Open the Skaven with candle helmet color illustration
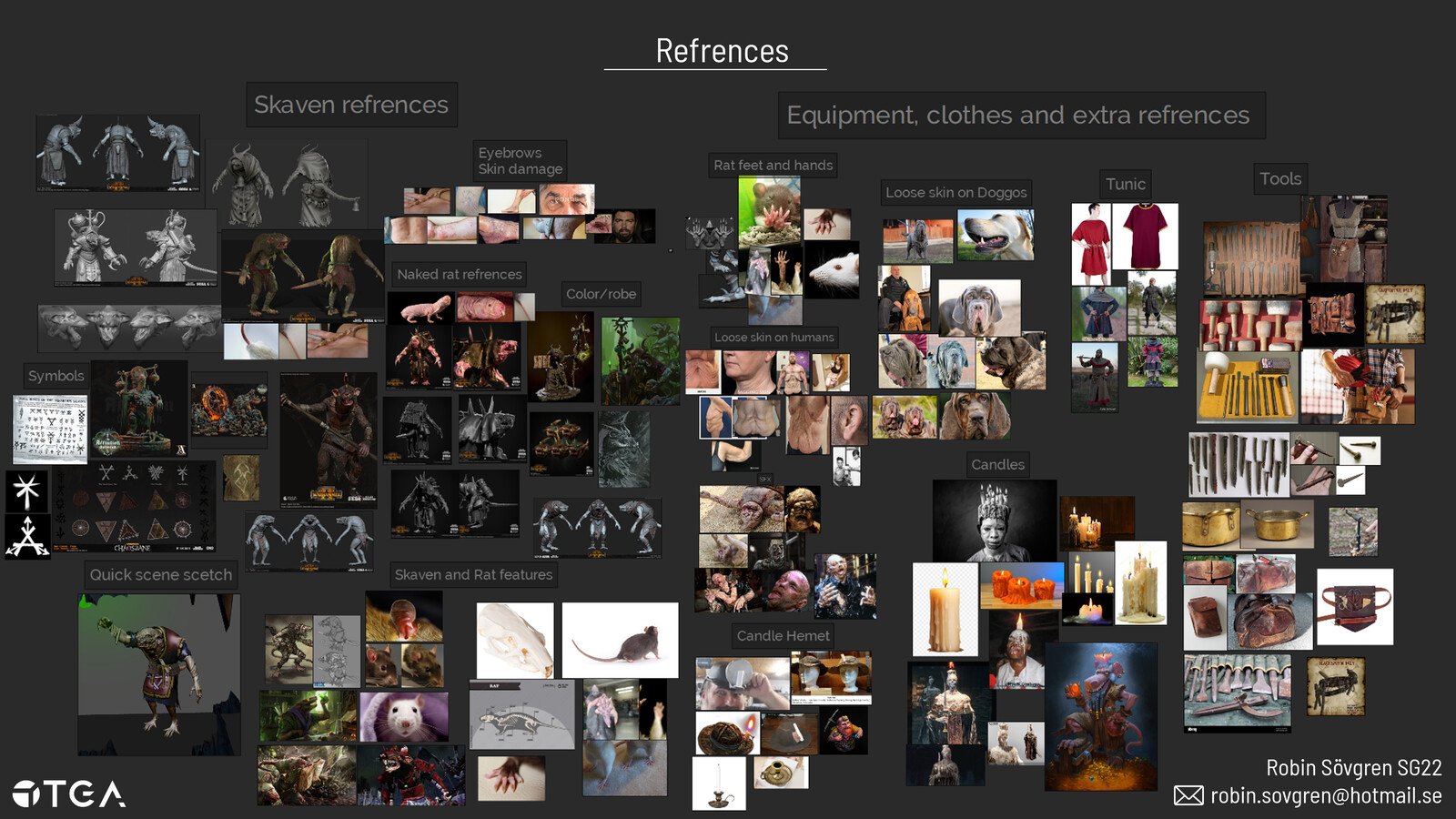1456x819 pixels. pos(1101,717)
